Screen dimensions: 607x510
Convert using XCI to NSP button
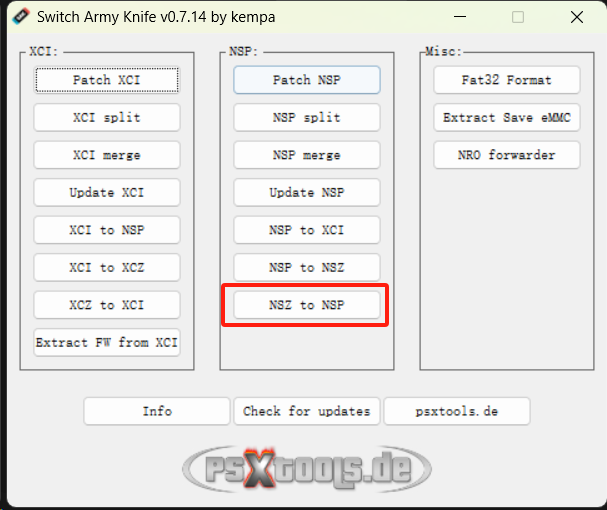click(x=107, y=230)
